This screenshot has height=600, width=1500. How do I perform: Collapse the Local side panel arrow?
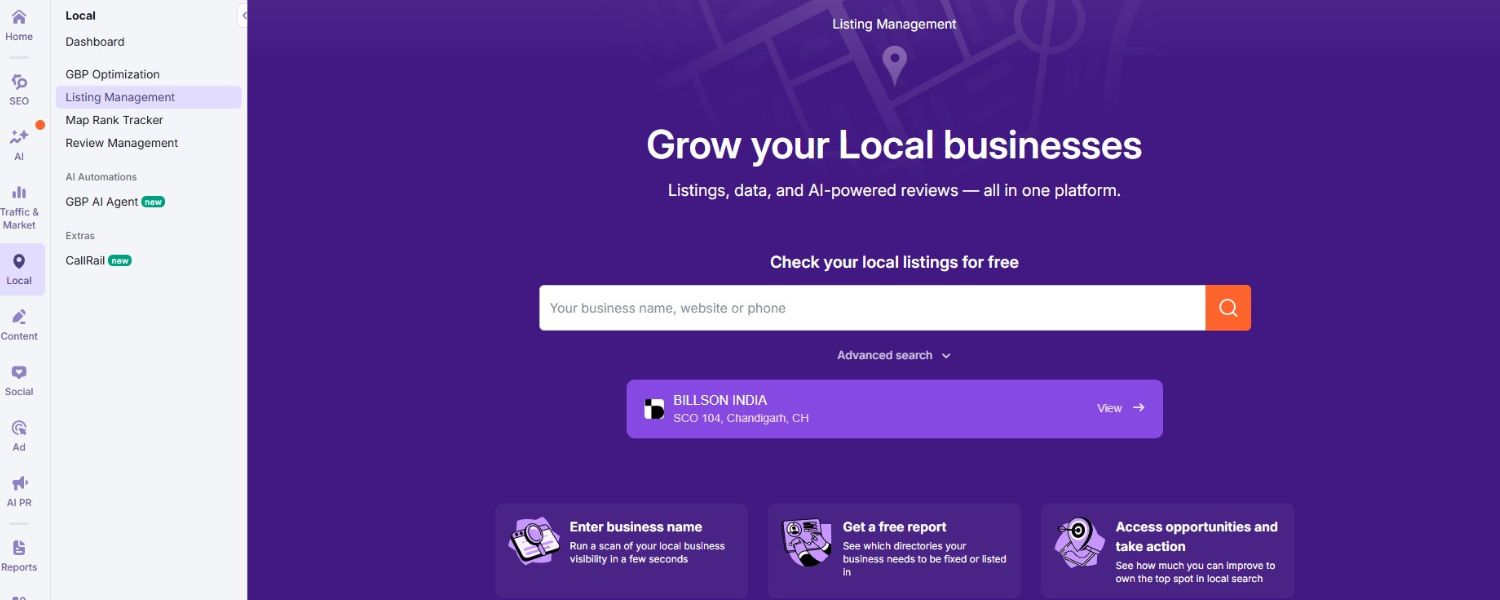click(243, 16)
